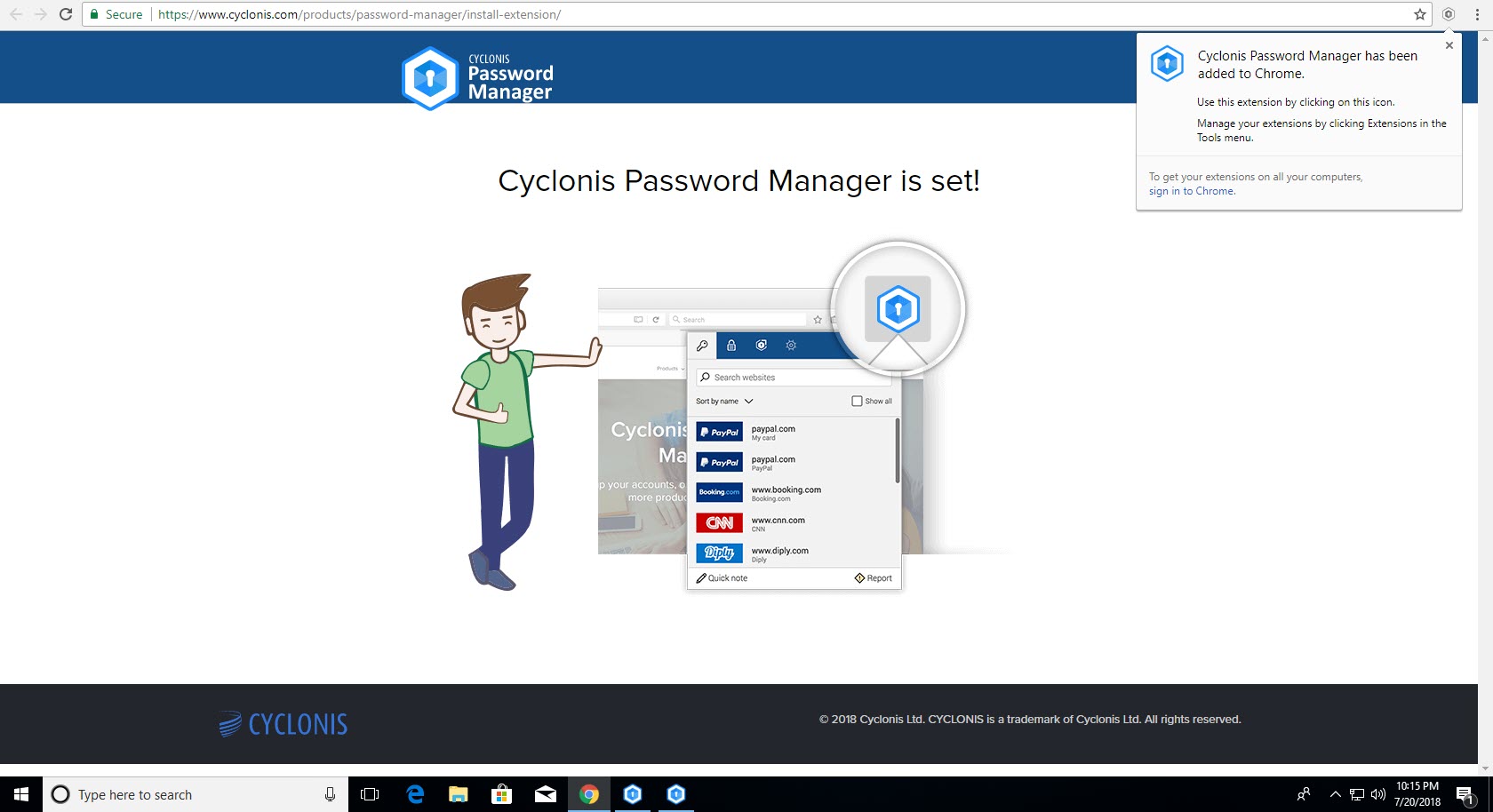Open the Mail app from the taskbar

click(546, 794)
